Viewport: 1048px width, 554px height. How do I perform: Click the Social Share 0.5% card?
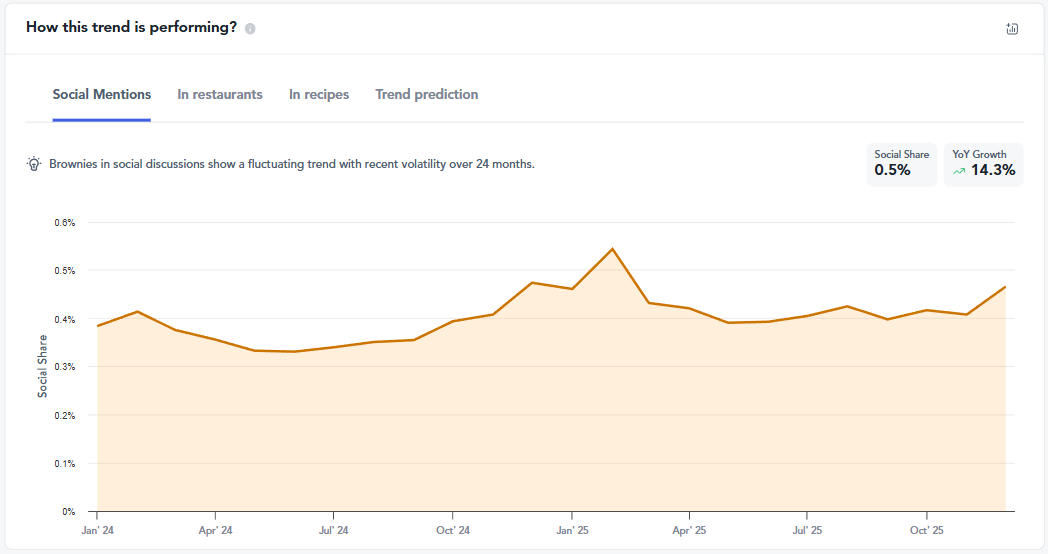[901, 164]
